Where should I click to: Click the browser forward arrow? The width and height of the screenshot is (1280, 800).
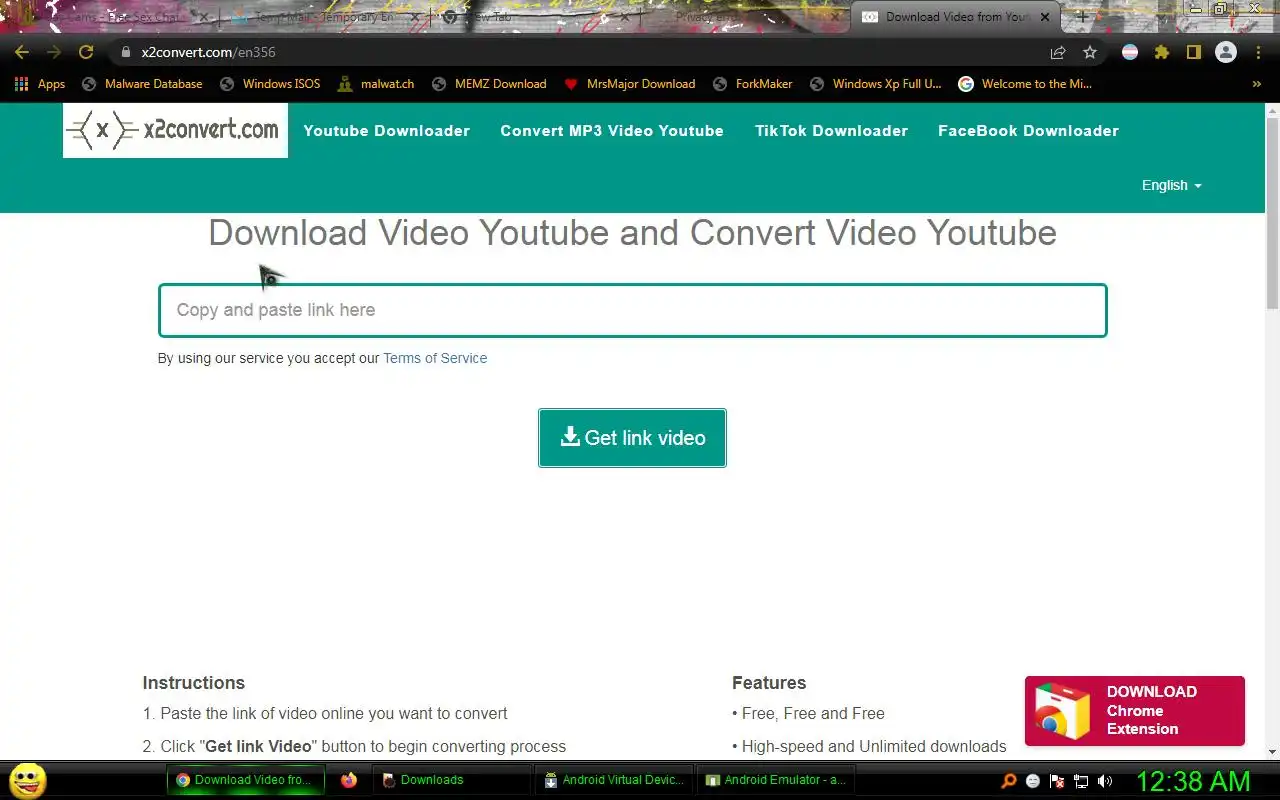point(54,52)
